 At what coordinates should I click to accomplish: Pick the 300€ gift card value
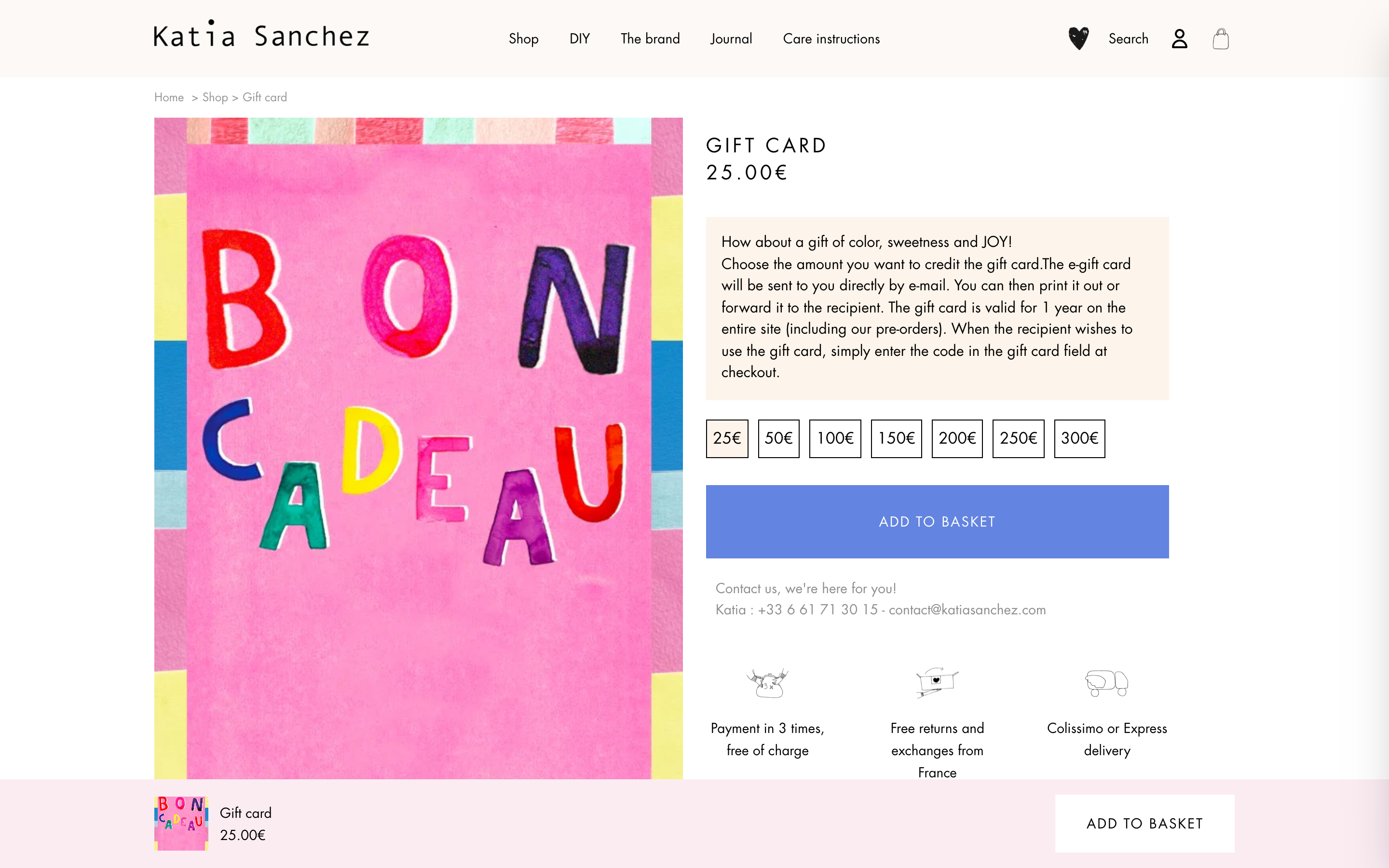point(1079,439)
